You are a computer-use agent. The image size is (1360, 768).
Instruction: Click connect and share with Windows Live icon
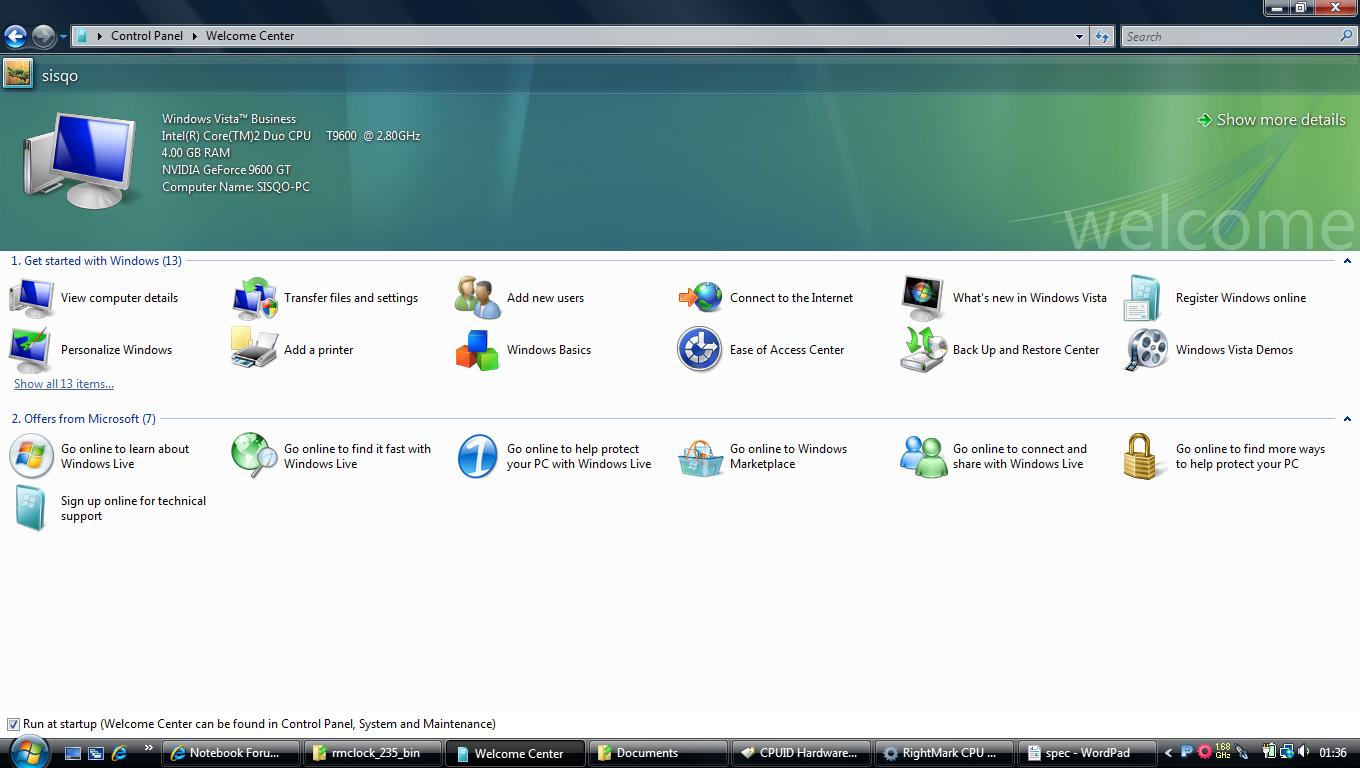point(923,456)
